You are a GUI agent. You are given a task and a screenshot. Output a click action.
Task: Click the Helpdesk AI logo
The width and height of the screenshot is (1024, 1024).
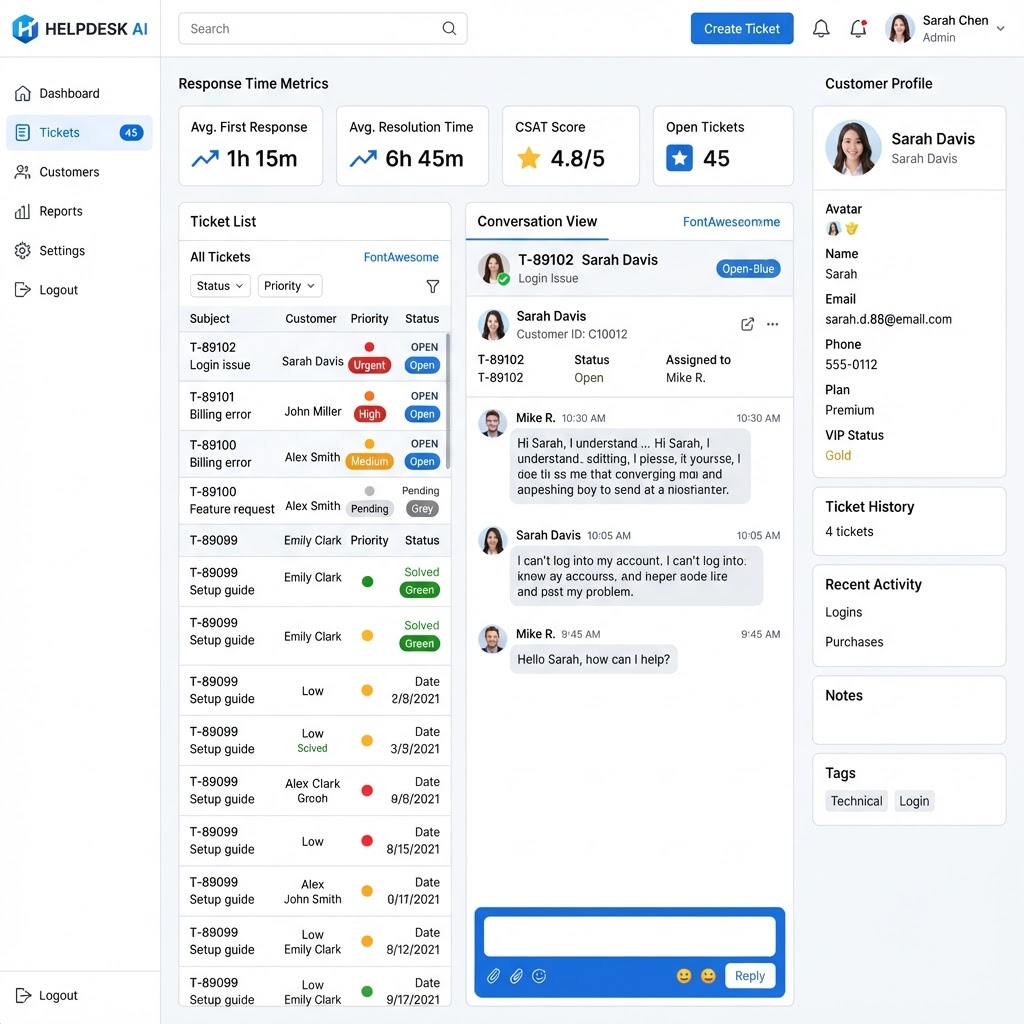(x=80, y=29)
